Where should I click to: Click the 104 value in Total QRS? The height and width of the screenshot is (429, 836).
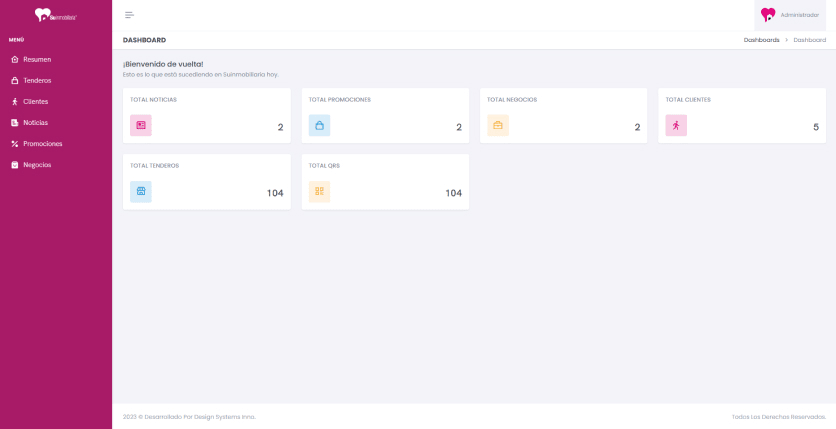coord(454,193)
